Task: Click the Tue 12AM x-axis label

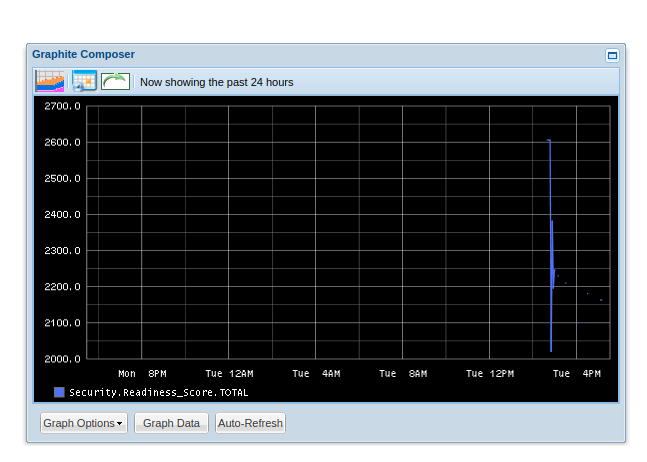Action: click(x=229, y=374)
